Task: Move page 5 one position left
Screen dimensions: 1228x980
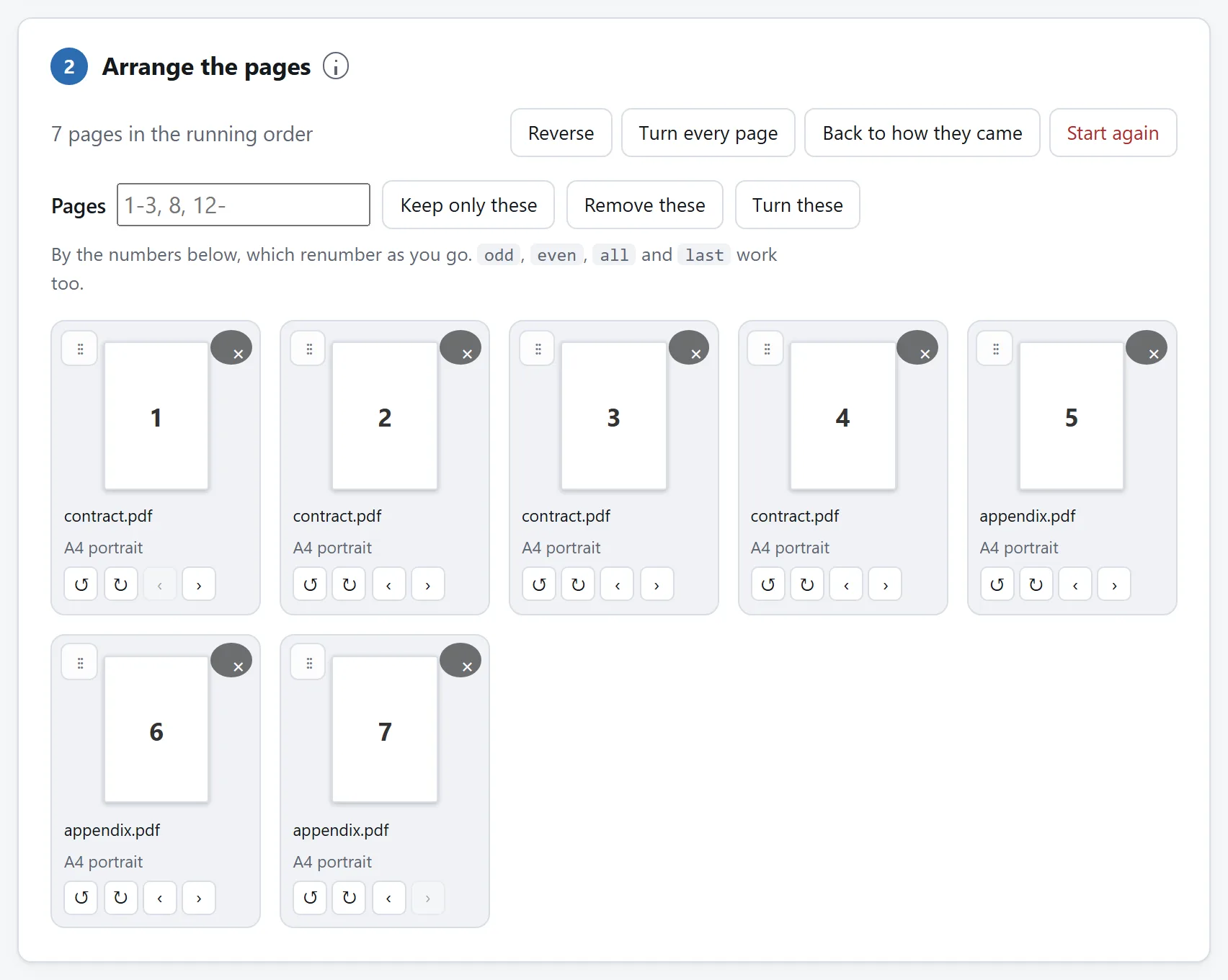Action: tap(1075, 584)
